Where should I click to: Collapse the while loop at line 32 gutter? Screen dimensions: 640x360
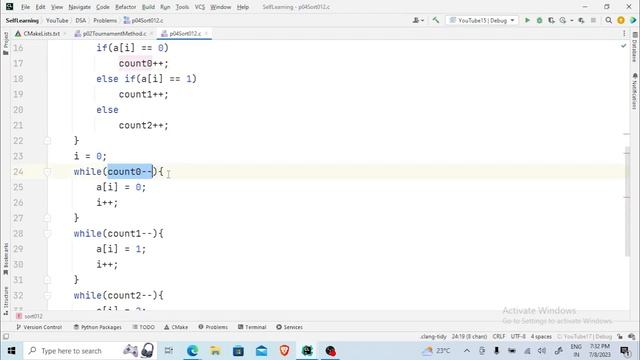(x=47, y=296)
